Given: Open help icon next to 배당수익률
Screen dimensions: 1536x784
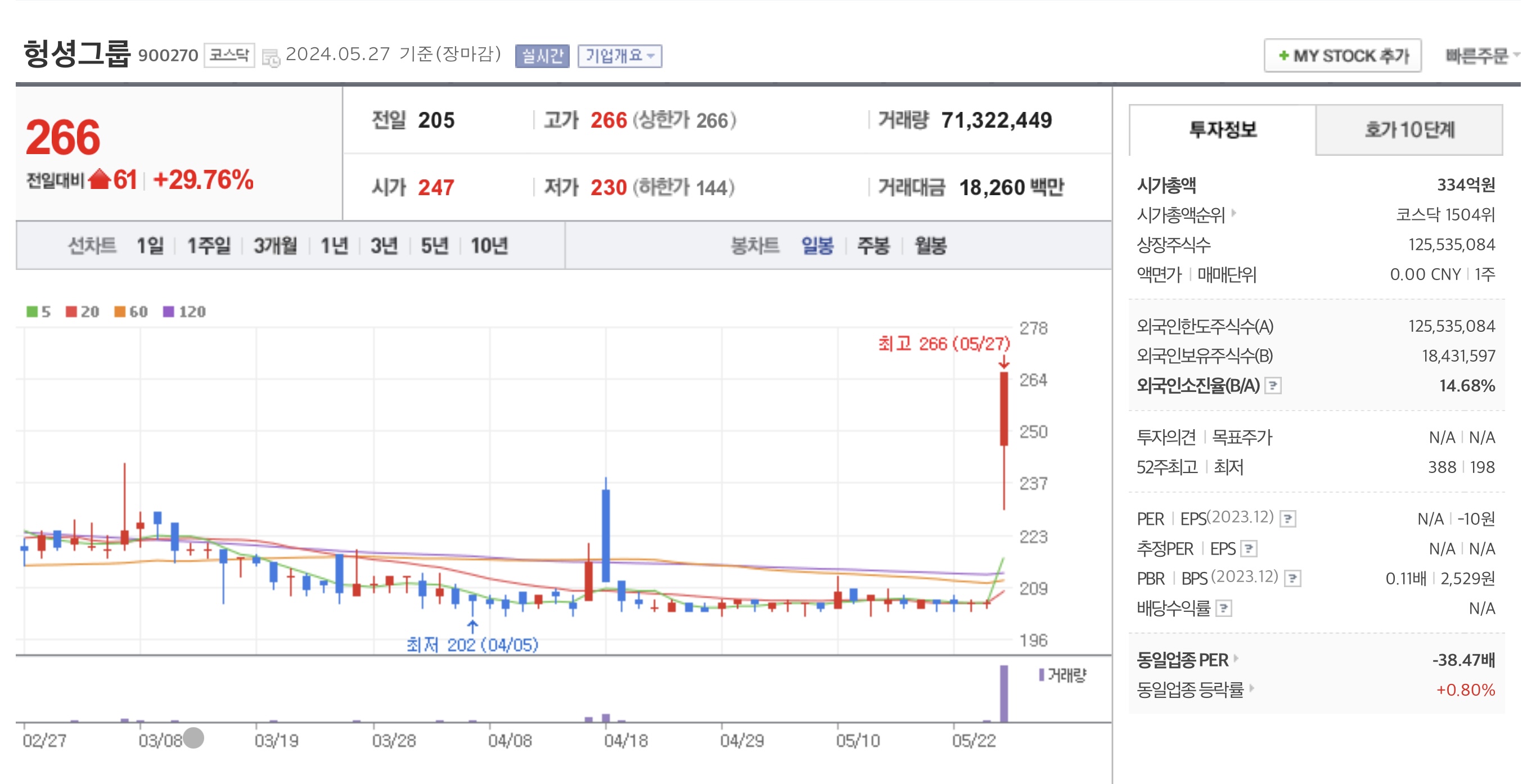Looking at the screenshot, I should (1223, 608).
